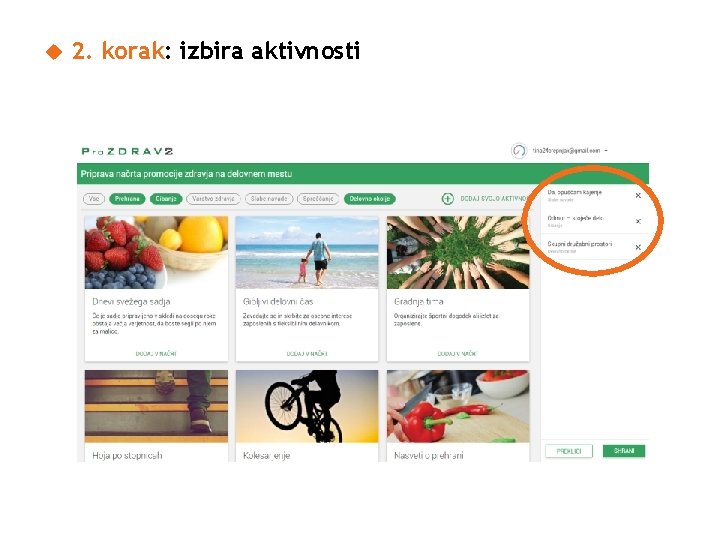720x540 pixels.
Task: Click the ProZDRAV2 logo
Action: (x=127, y=151)
